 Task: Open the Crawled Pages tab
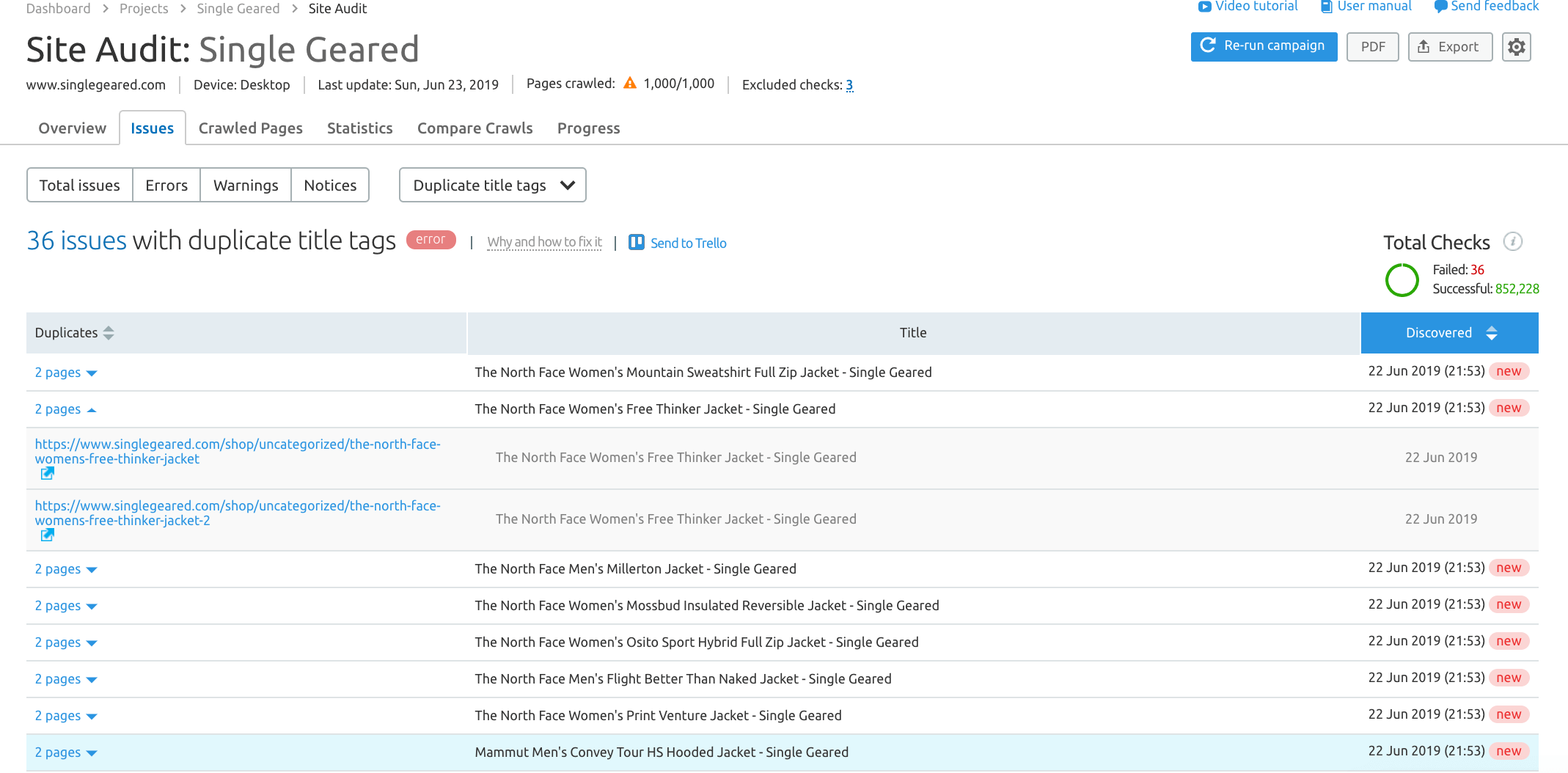click(250, 128)
